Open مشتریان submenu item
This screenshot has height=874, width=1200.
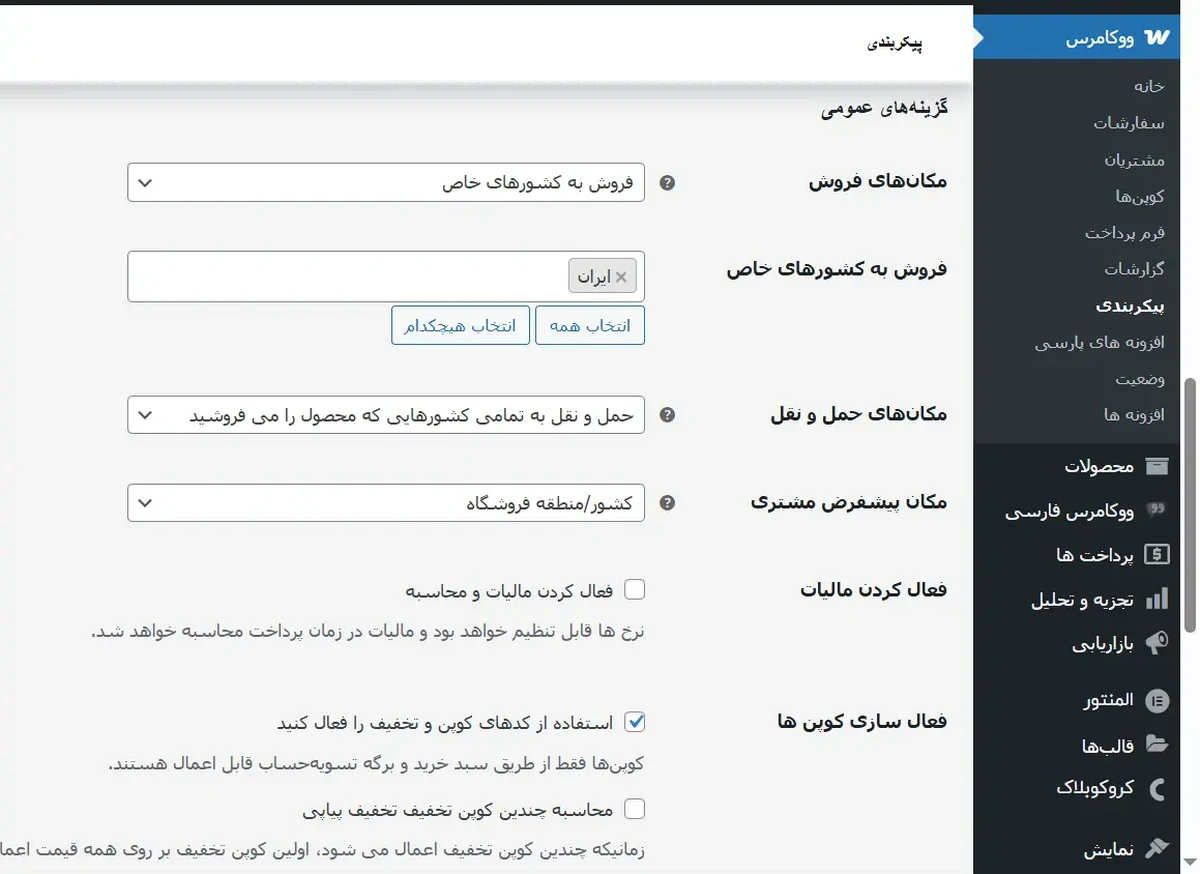(1135, 160)
